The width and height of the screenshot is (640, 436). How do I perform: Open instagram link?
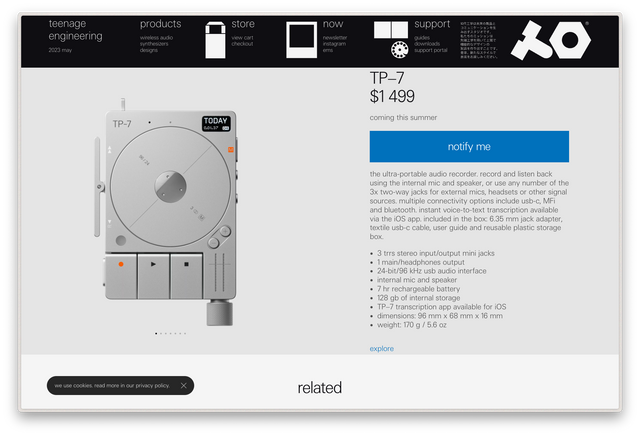(334, 44)
